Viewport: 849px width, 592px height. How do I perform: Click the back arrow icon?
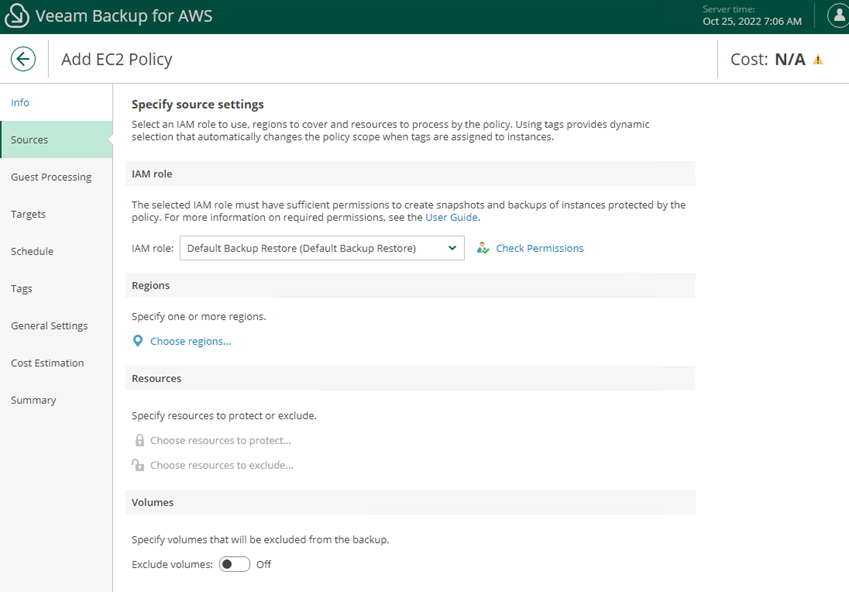point(23,59)
